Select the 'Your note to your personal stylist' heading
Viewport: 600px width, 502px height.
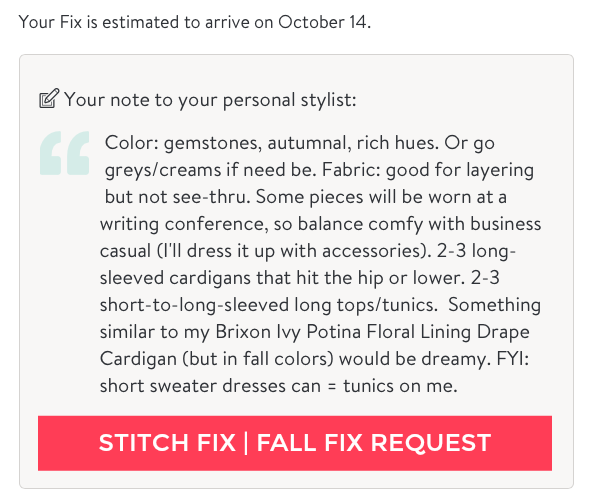click(x=210, y=100)
